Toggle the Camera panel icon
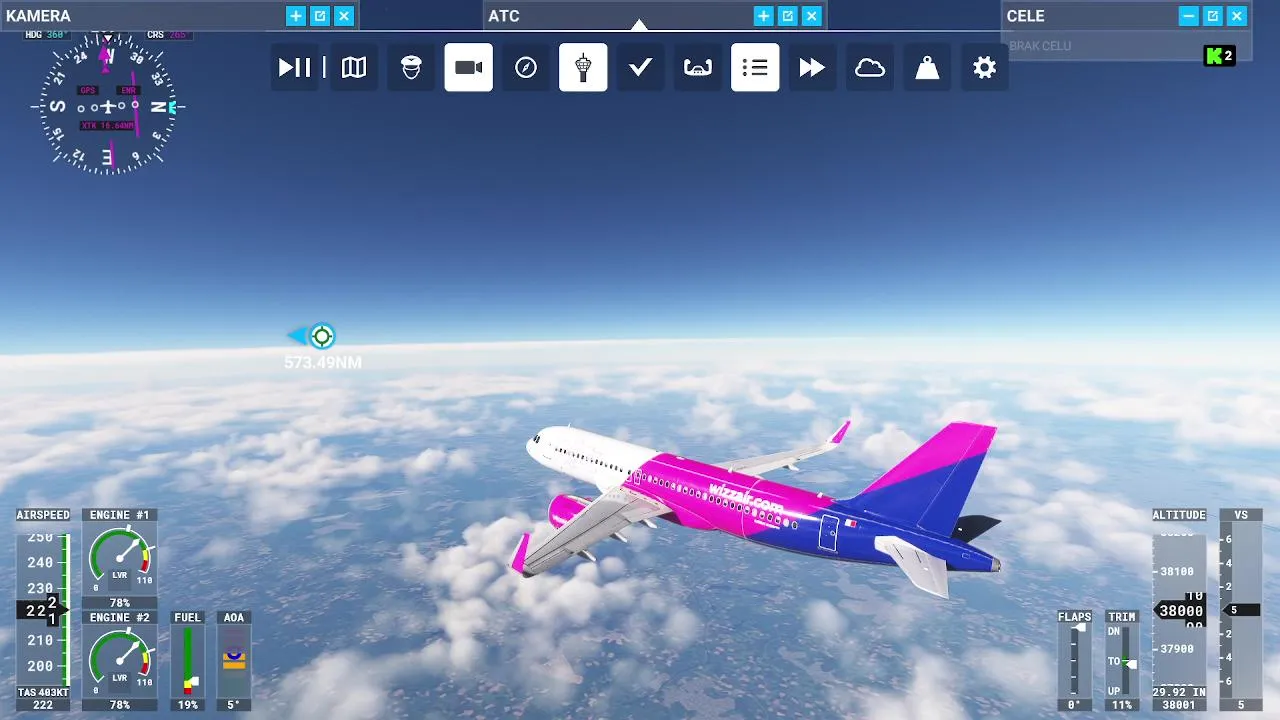 [x=469, y=67]
